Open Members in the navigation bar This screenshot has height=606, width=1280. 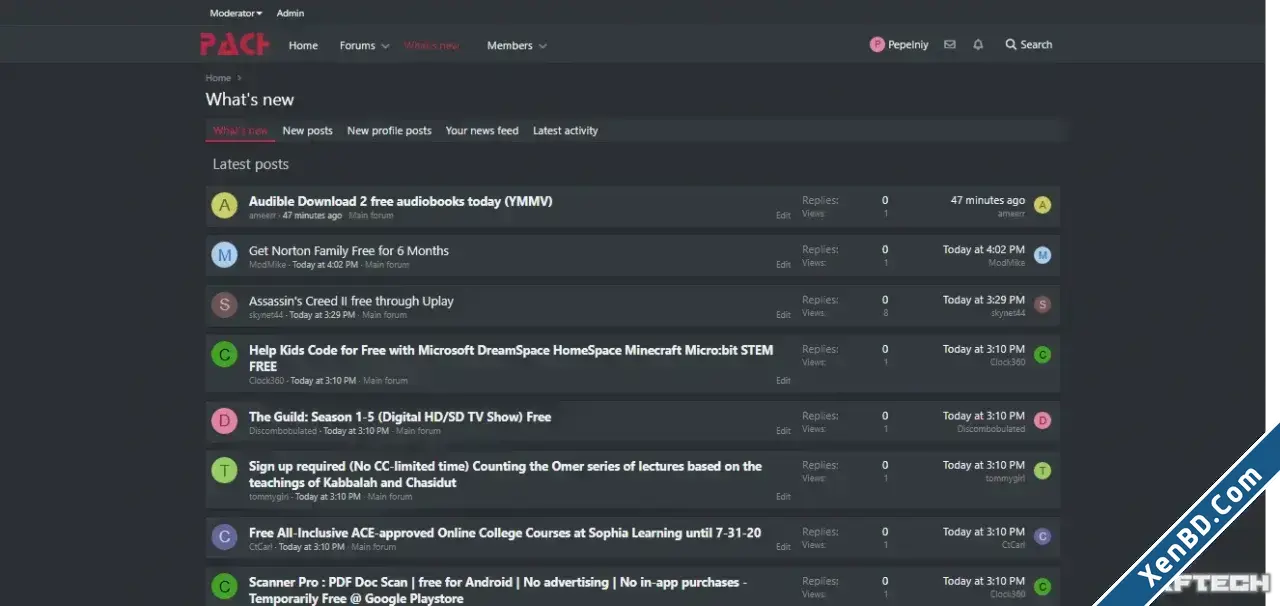(510, 45)
